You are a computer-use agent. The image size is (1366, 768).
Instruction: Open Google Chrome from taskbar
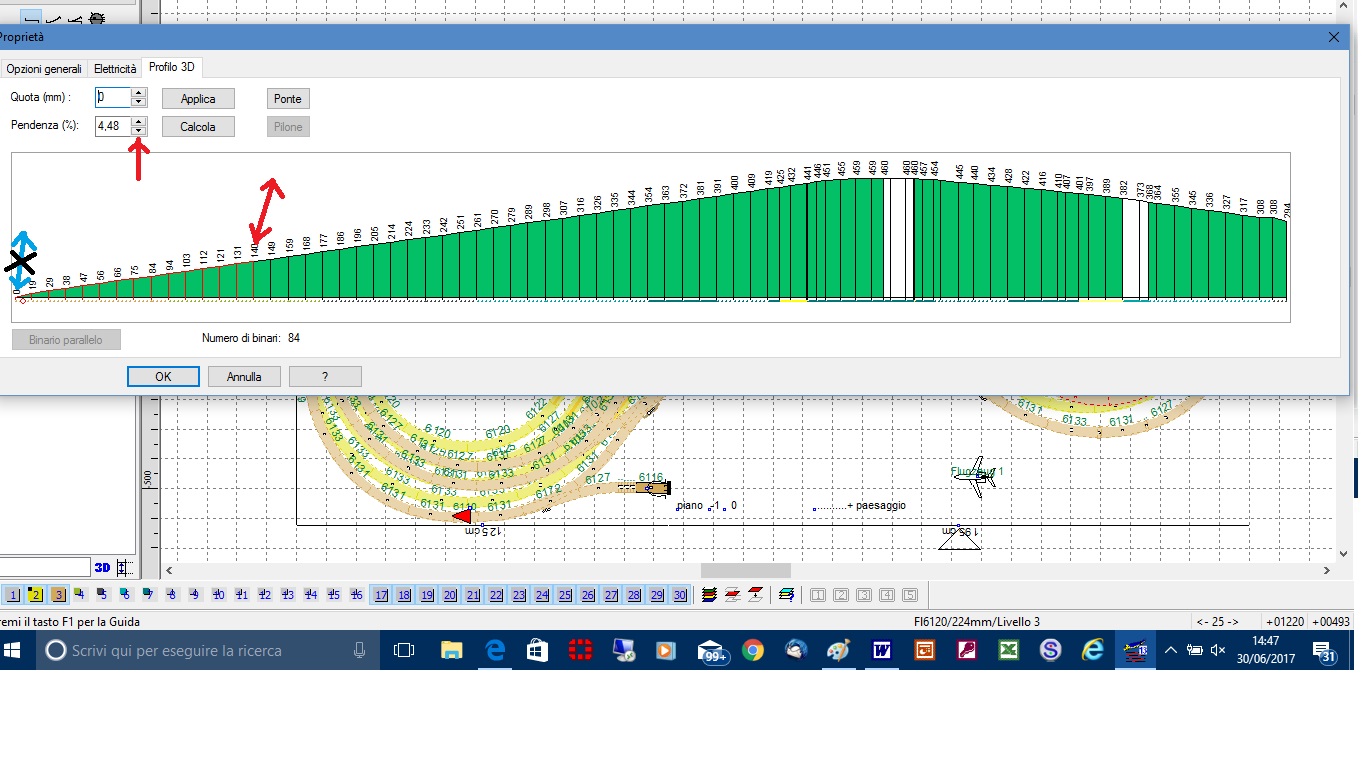click(x=752, y=651)
